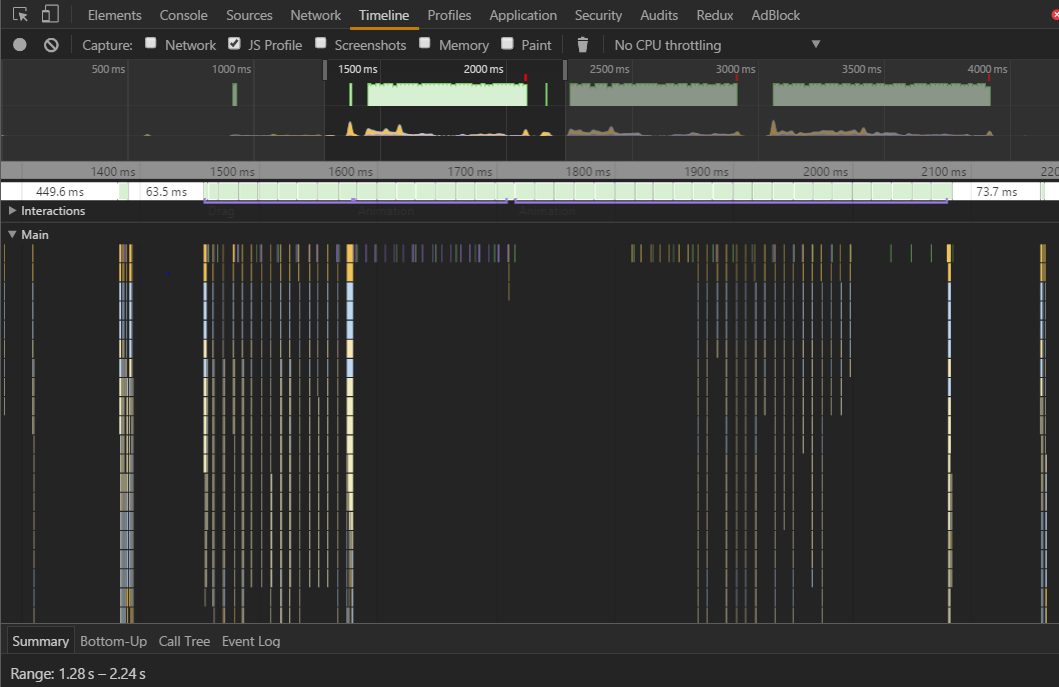
Task: Enable the Screenshots capture checkbox
Action: [321, 44]
